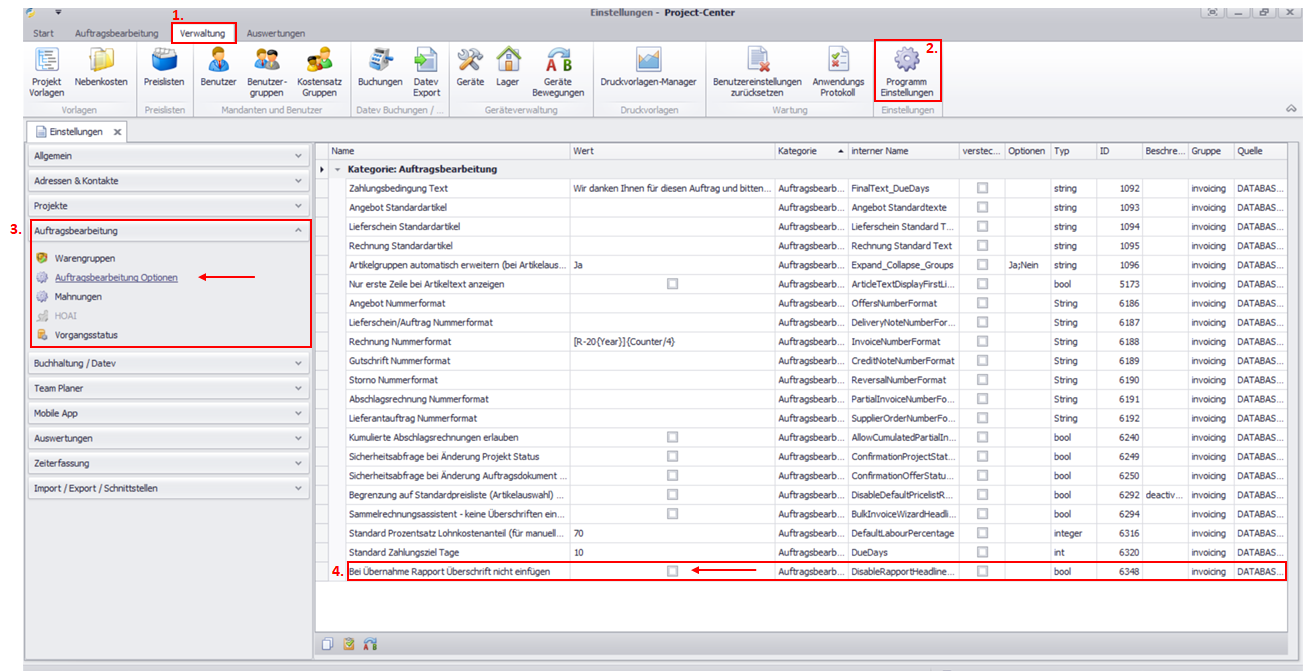Open Auftragsbearbeitung Optionen link
The height and width of the screenshot is (671, 1303).
tap(116, 277)
